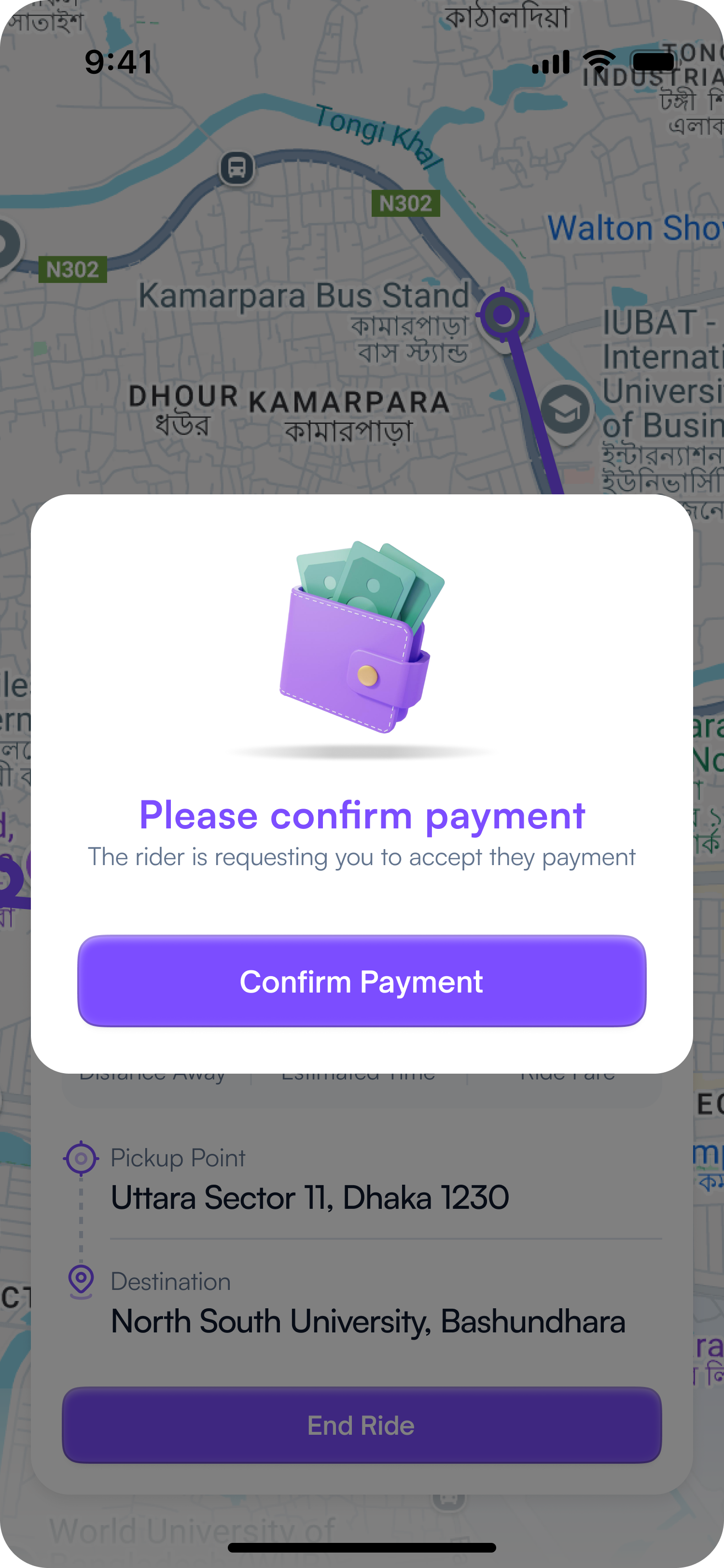Viewport: 724px width, 1568px height.
Task: Tap the Confirm Payment button
Action: (x=362, y=981)
